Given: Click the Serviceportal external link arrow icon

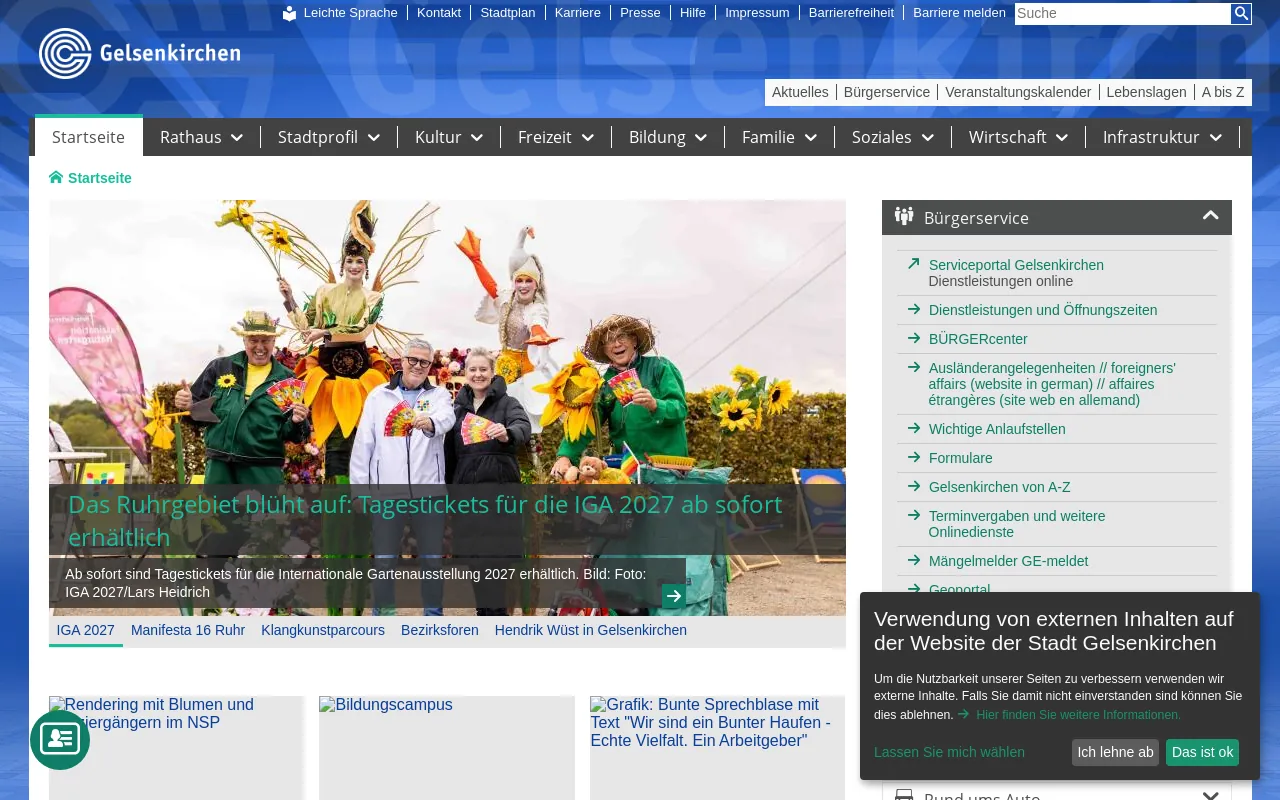Looking at the screenshot, I should point(913,264).
